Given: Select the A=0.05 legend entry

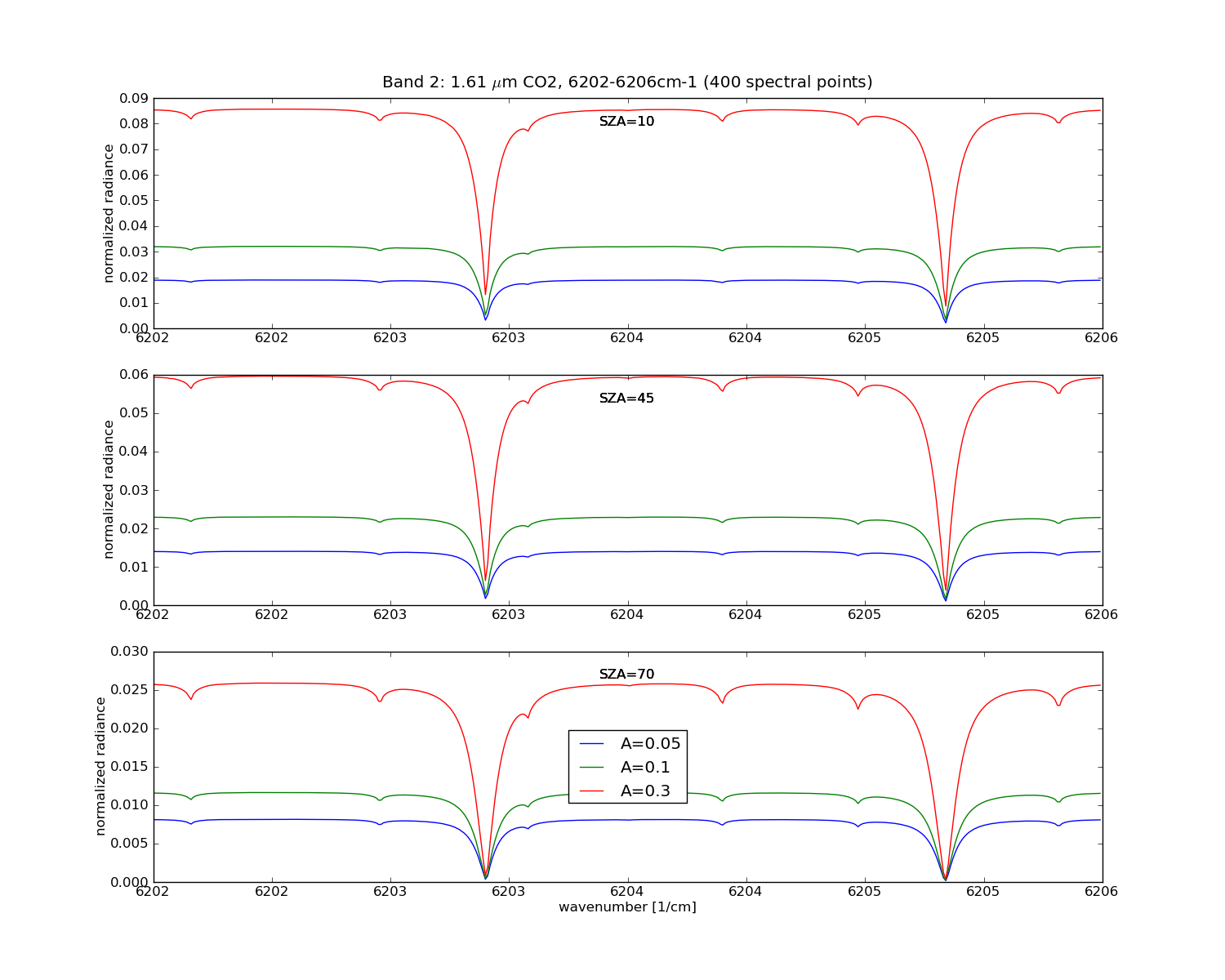Looking at the screenshot, I should click(x=629, y=743).
